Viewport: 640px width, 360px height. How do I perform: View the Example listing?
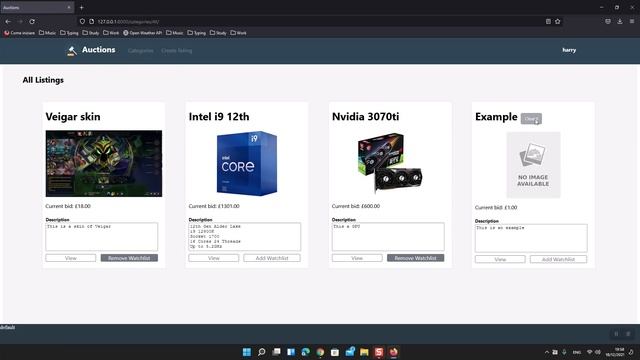click(x=500, y=259)
